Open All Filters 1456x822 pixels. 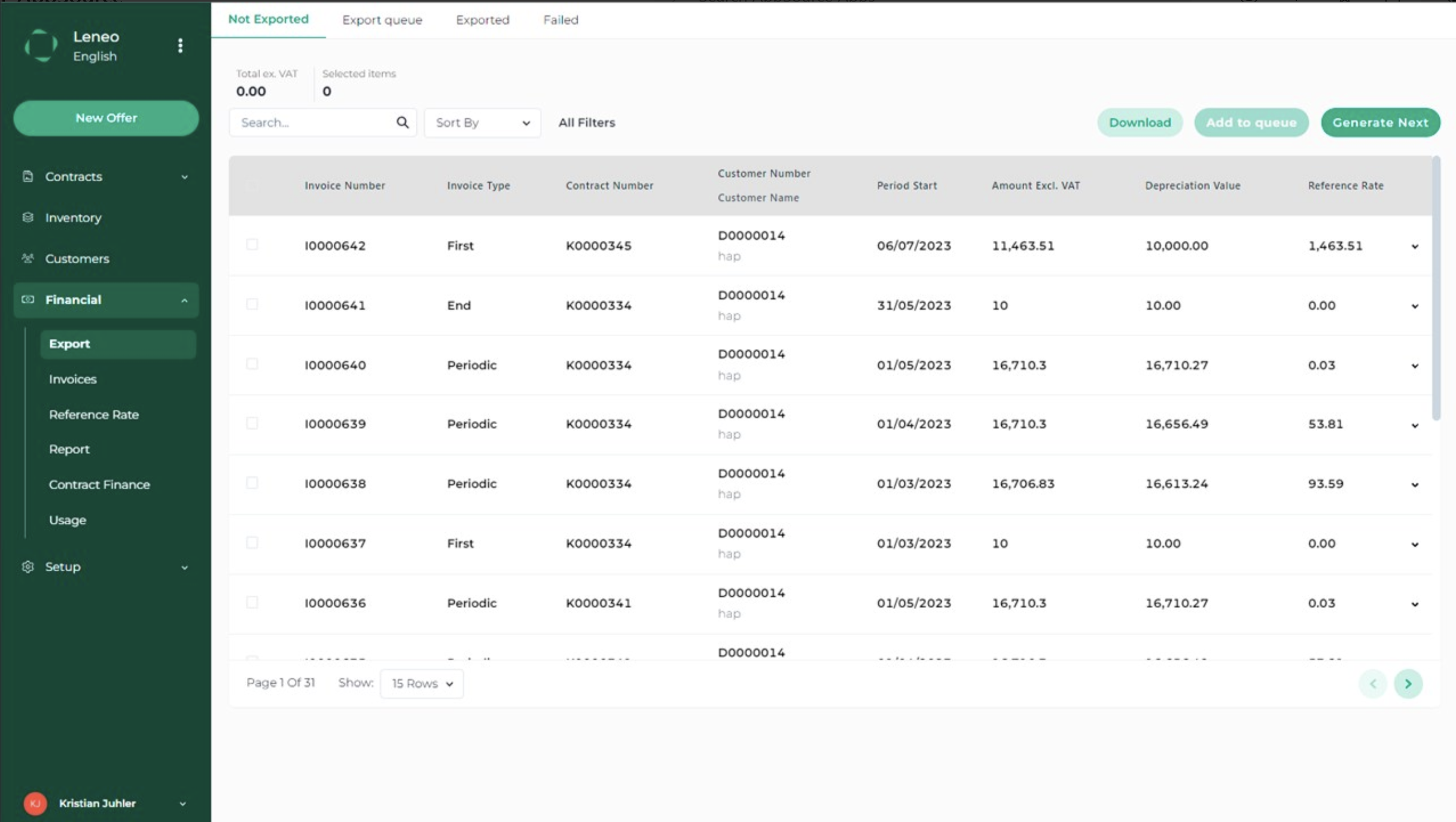tap(586, 122)
